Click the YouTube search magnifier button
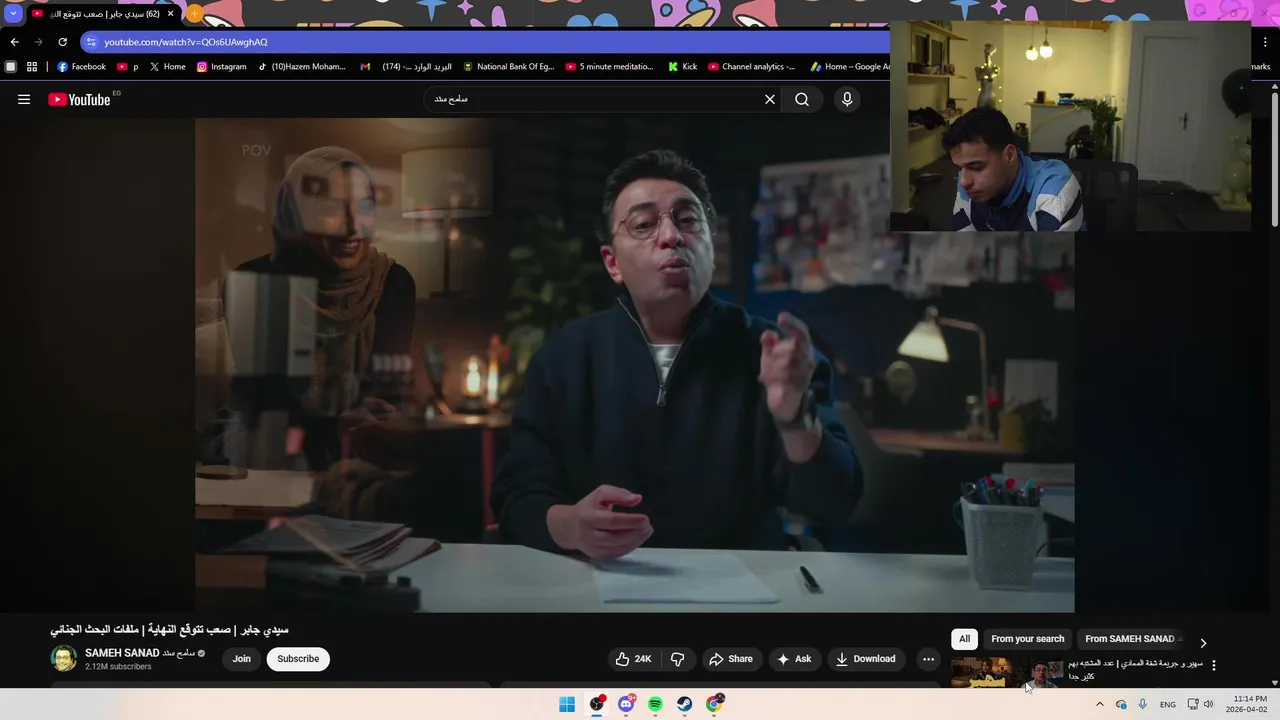 pyautogui.click(x=802, y=99)
